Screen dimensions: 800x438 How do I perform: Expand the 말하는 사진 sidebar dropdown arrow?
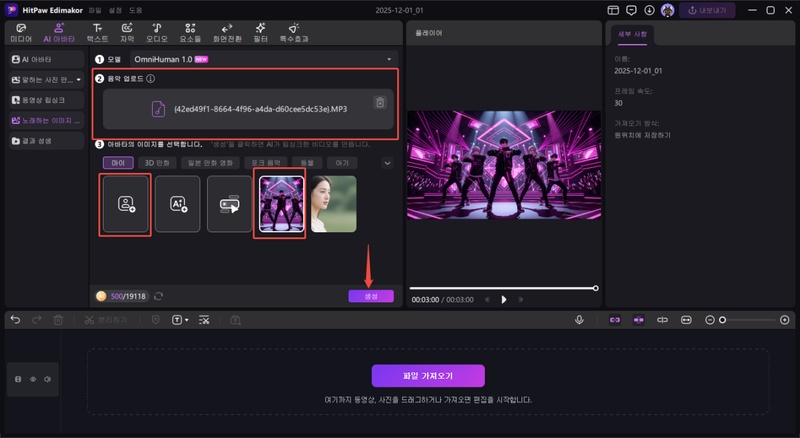pos(79,80)
